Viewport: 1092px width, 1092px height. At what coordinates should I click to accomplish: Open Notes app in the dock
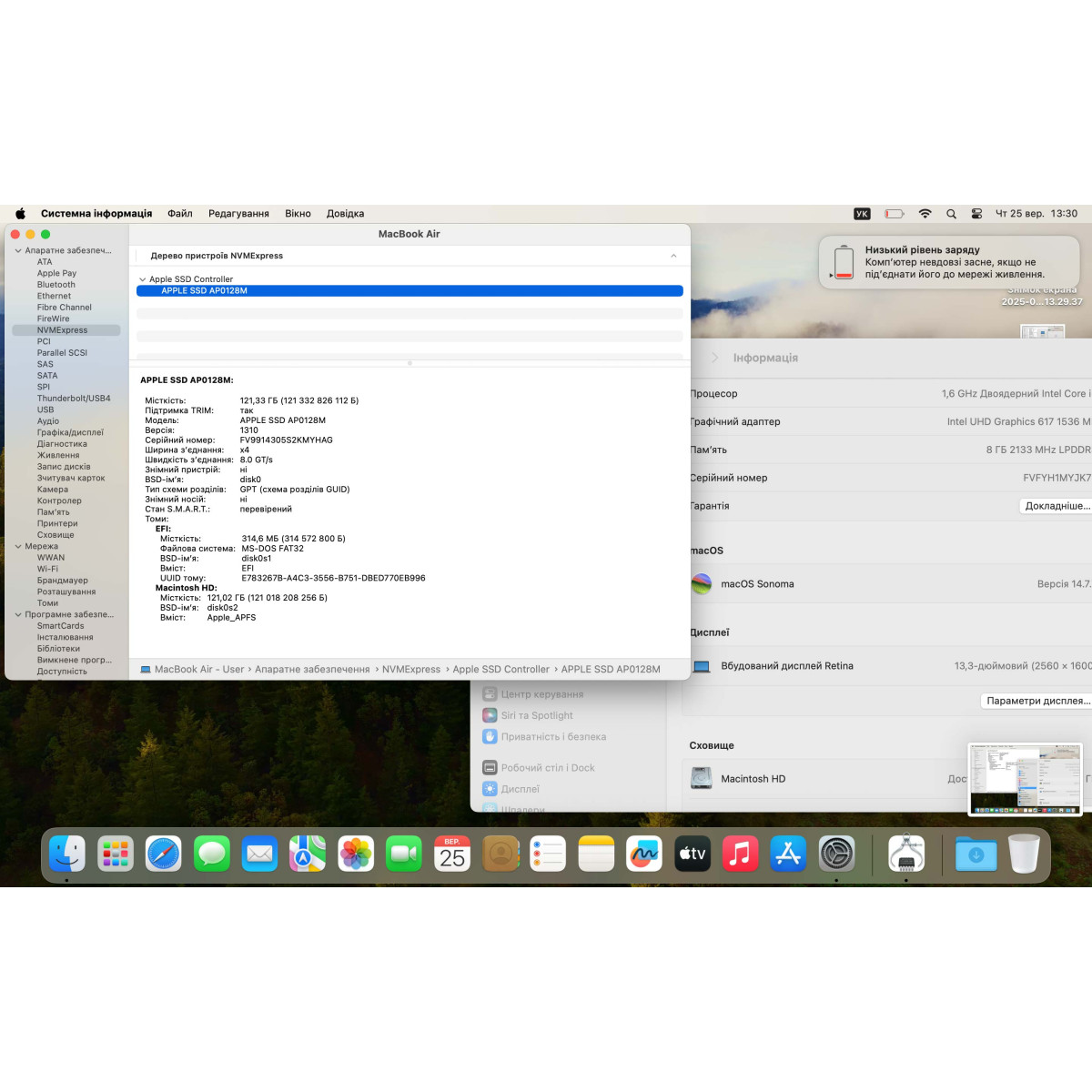pyautogui.click(x=596, y=854)
